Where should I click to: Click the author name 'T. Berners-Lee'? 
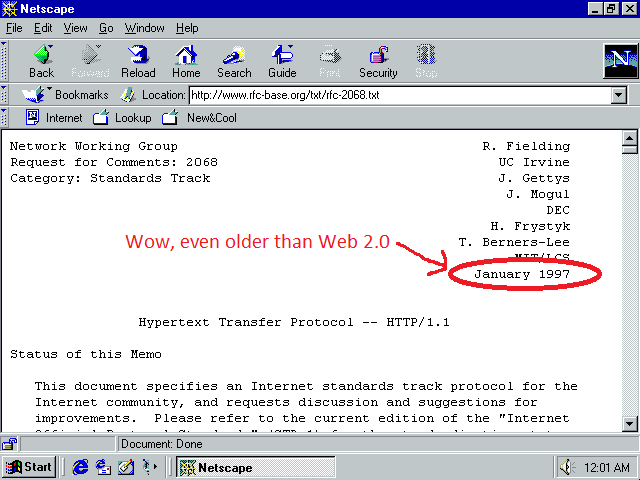[x=514, y=242]
